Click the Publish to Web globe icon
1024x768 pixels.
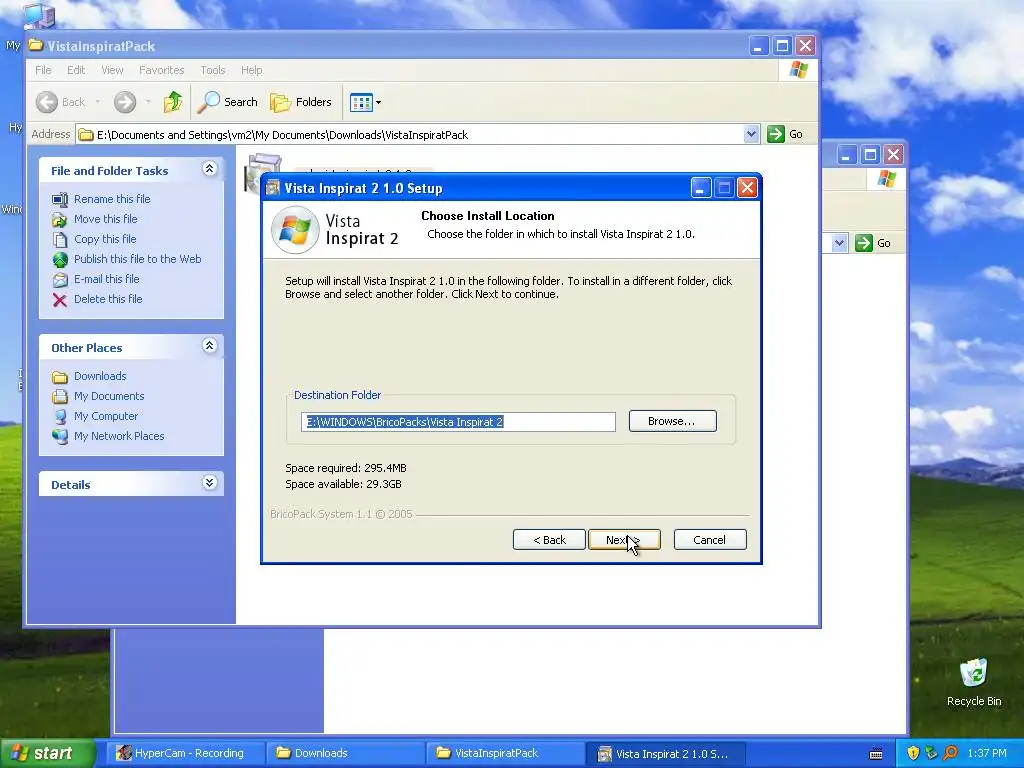click(x=59, y=260)
